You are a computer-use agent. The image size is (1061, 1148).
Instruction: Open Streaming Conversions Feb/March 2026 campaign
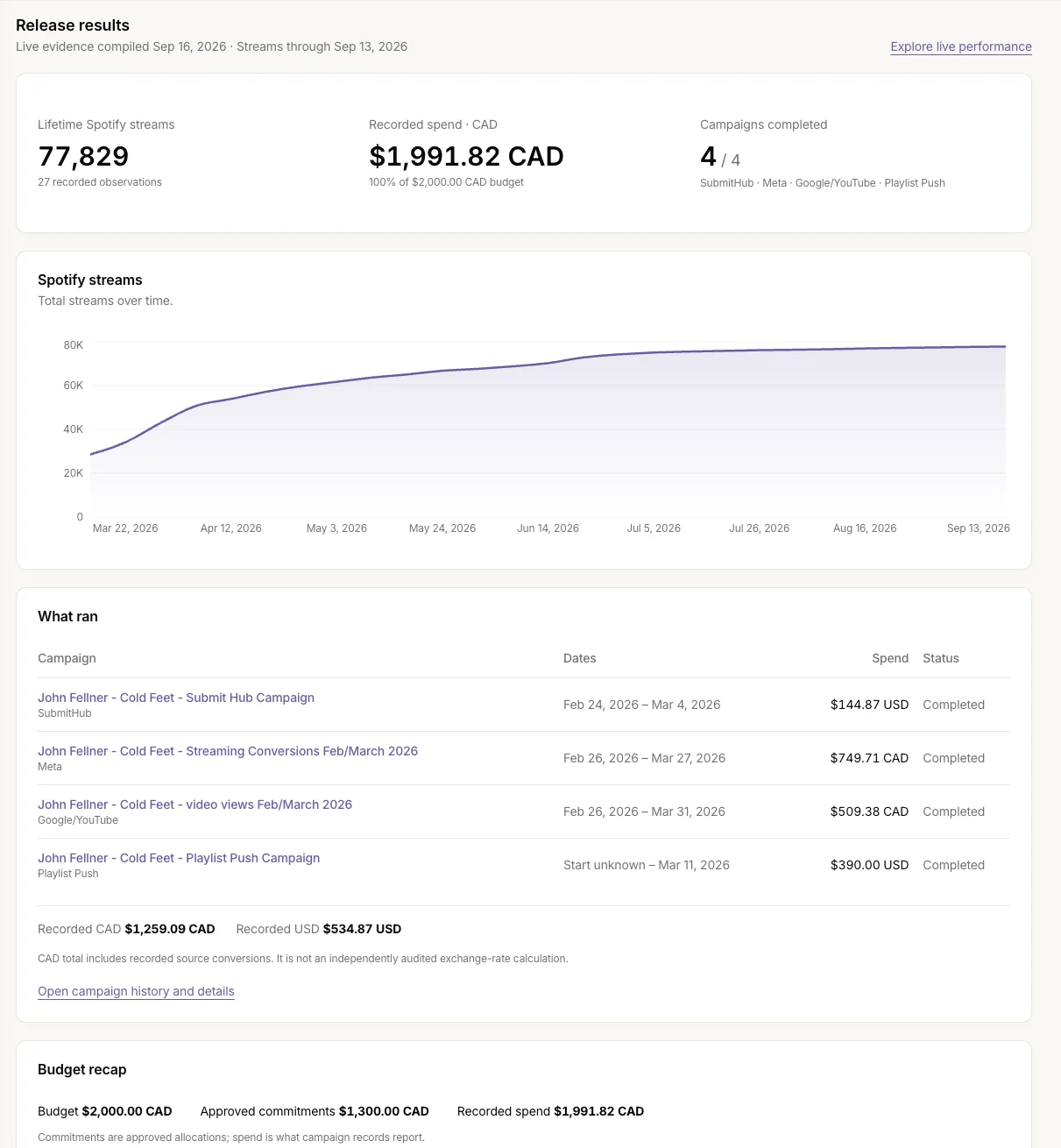coord(228,751)
